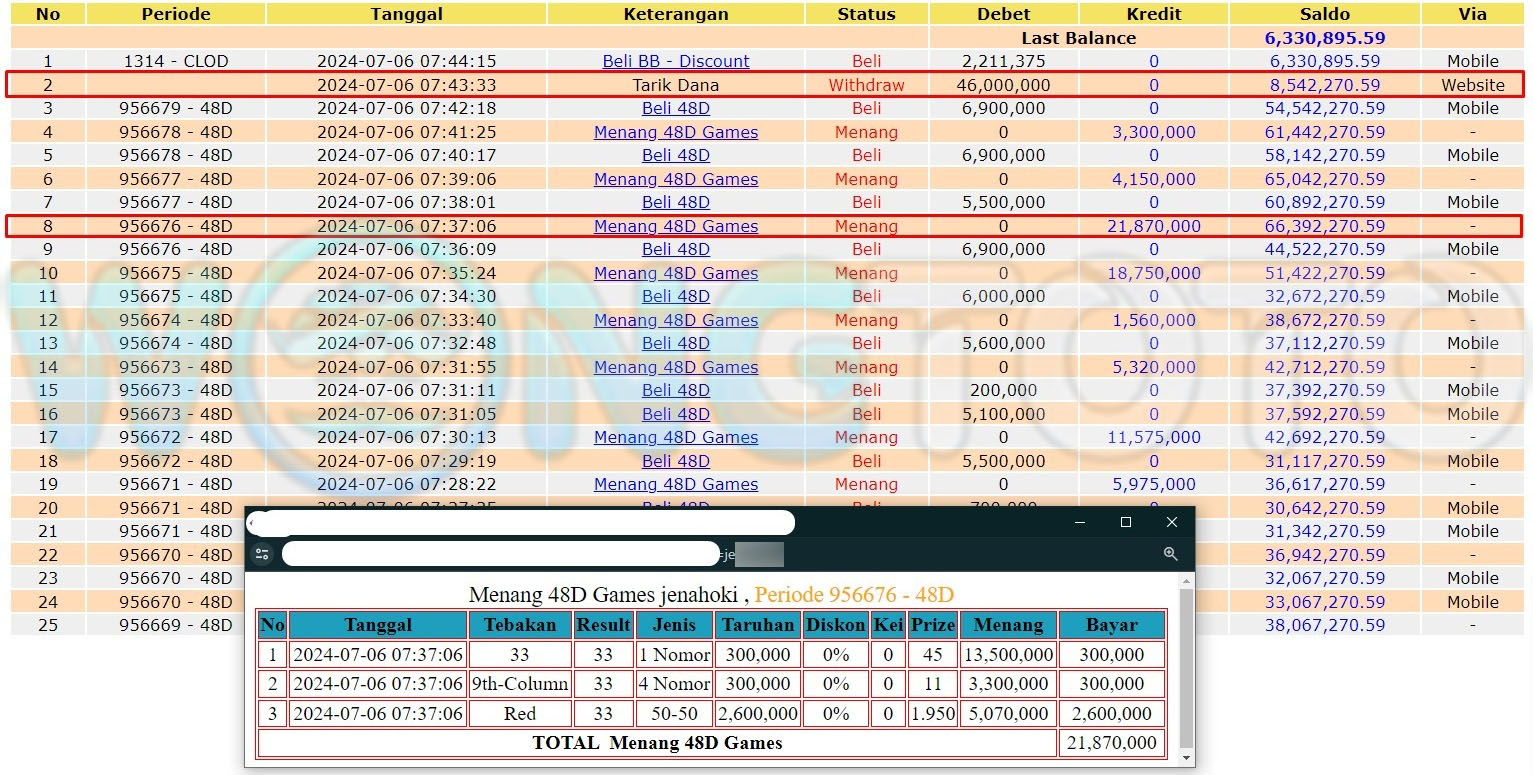Click the Keterangan column header

click(x=676, y=14)
